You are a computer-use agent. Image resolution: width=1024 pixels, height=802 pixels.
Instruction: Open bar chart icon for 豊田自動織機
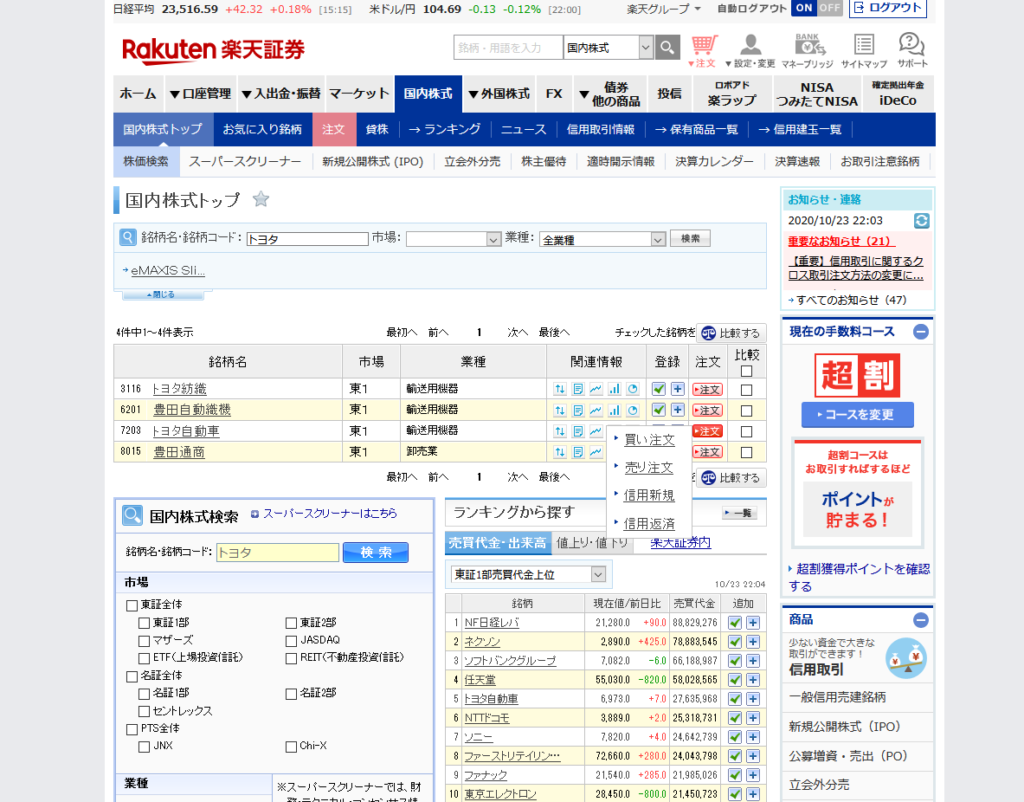(614, 410)
